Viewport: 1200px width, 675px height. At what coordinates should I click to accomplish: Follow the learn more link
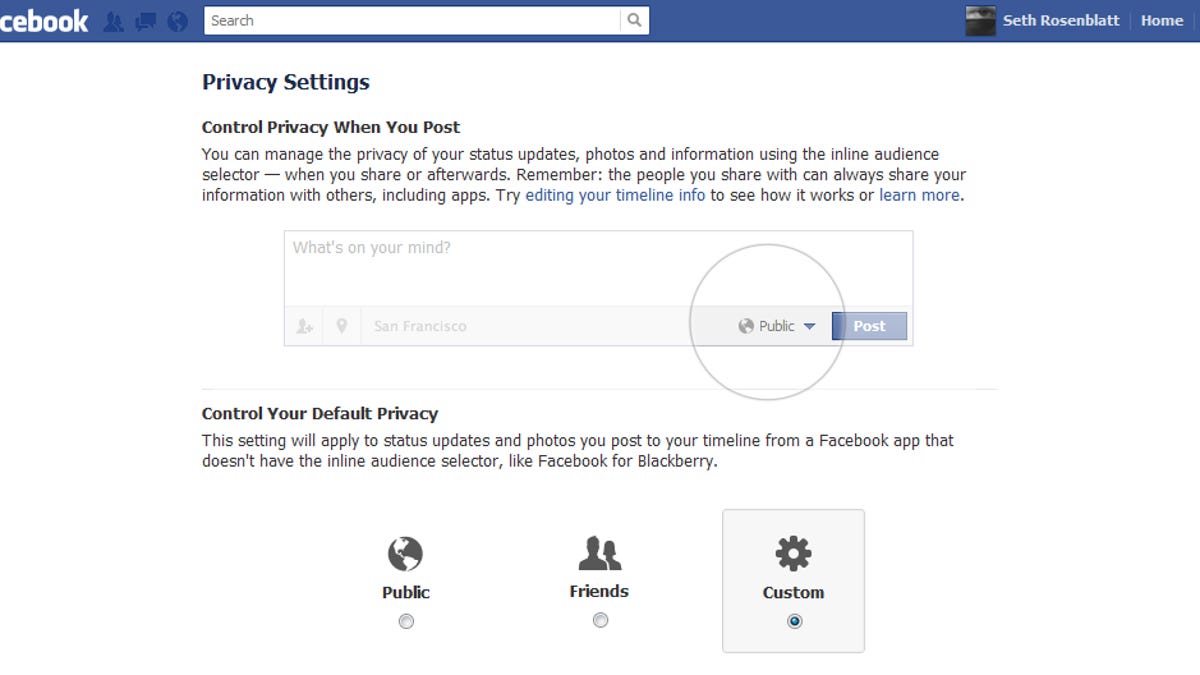[x=919, y=195]
